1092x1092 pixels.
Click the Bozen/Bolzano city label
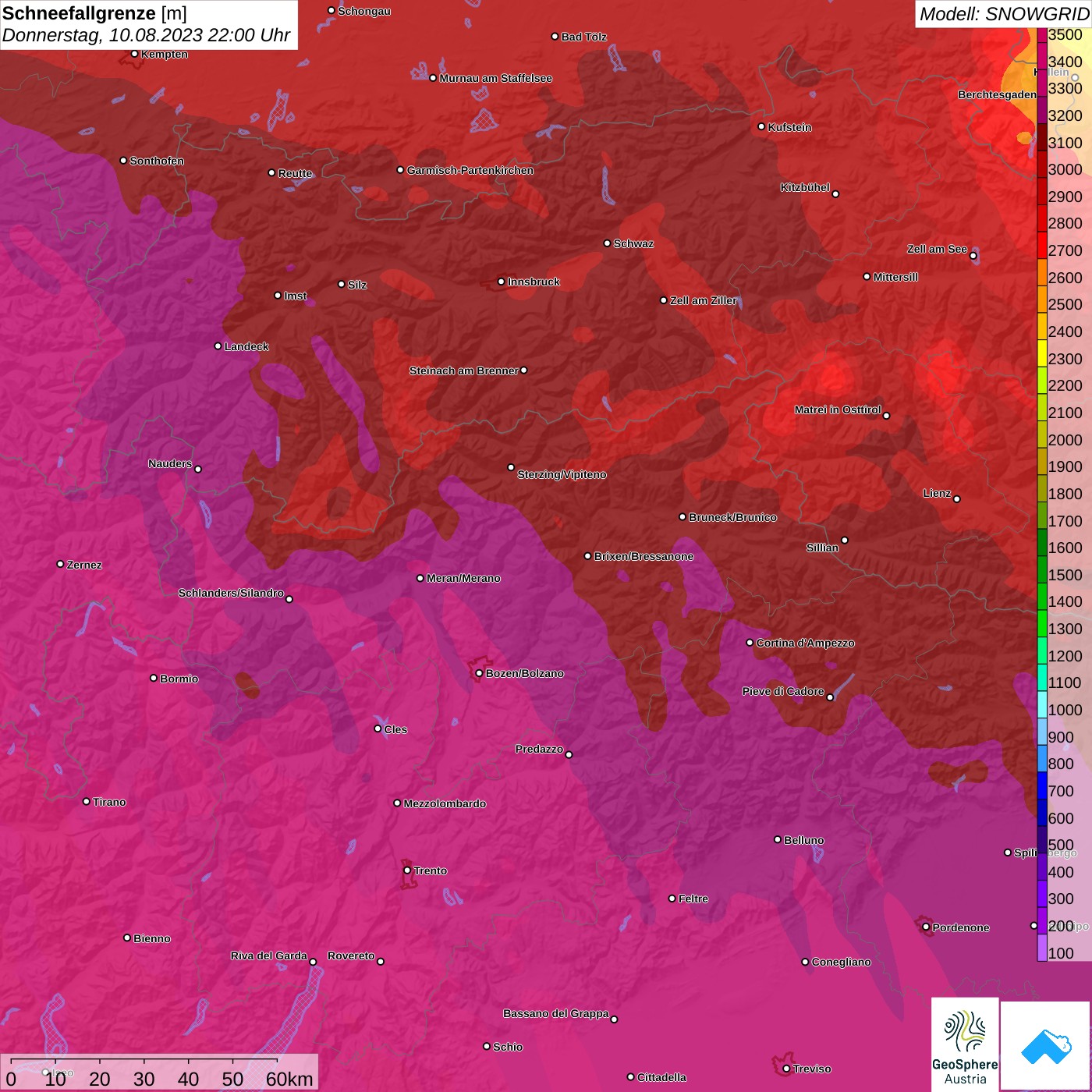(524, 673)
